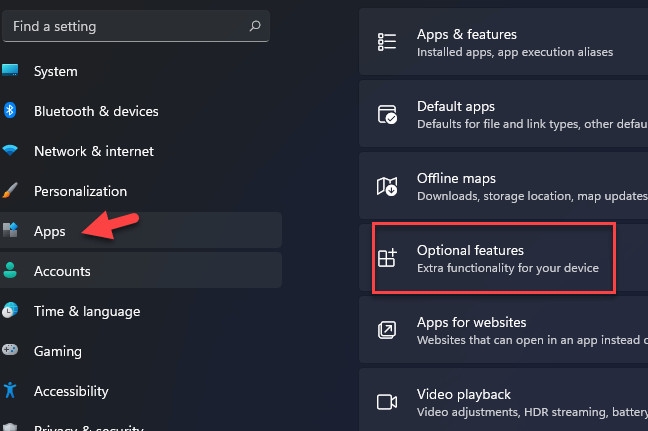Click the Apps & features list icon
648x431 pixels.
(387, 42)
